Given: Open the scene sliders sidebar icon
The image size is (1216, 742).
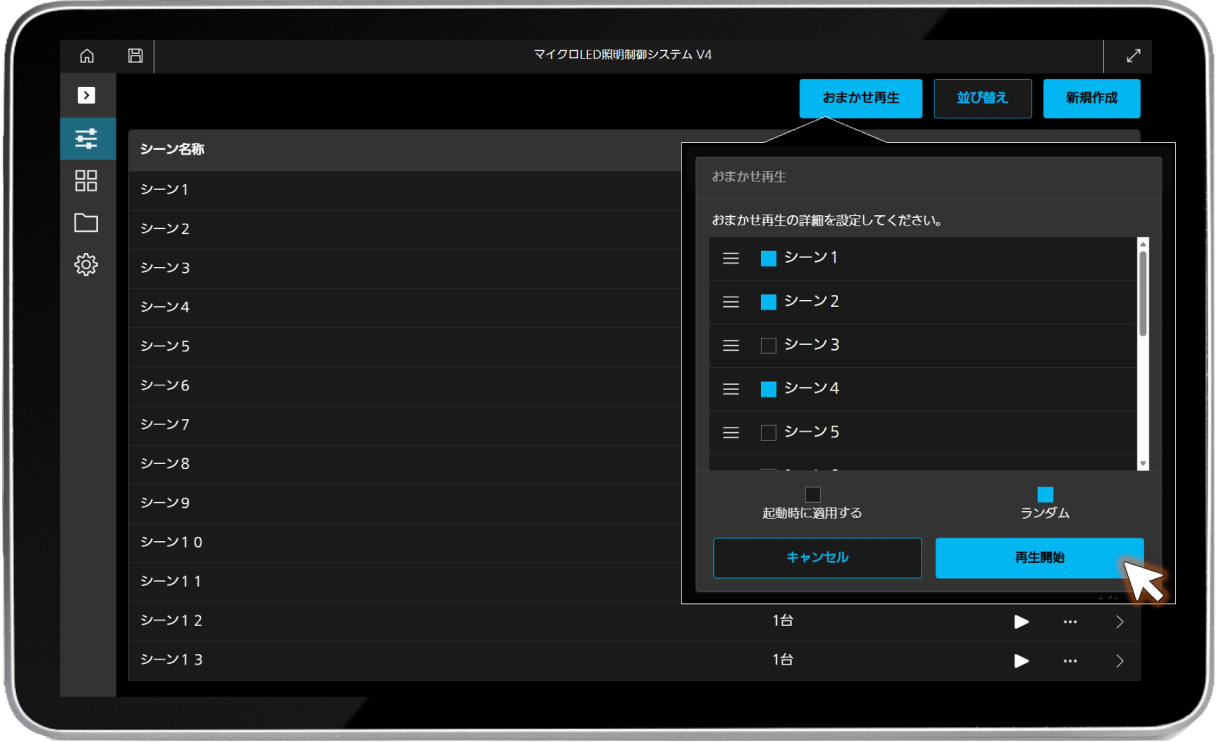Looking at the screenshot, I should 87,139.
